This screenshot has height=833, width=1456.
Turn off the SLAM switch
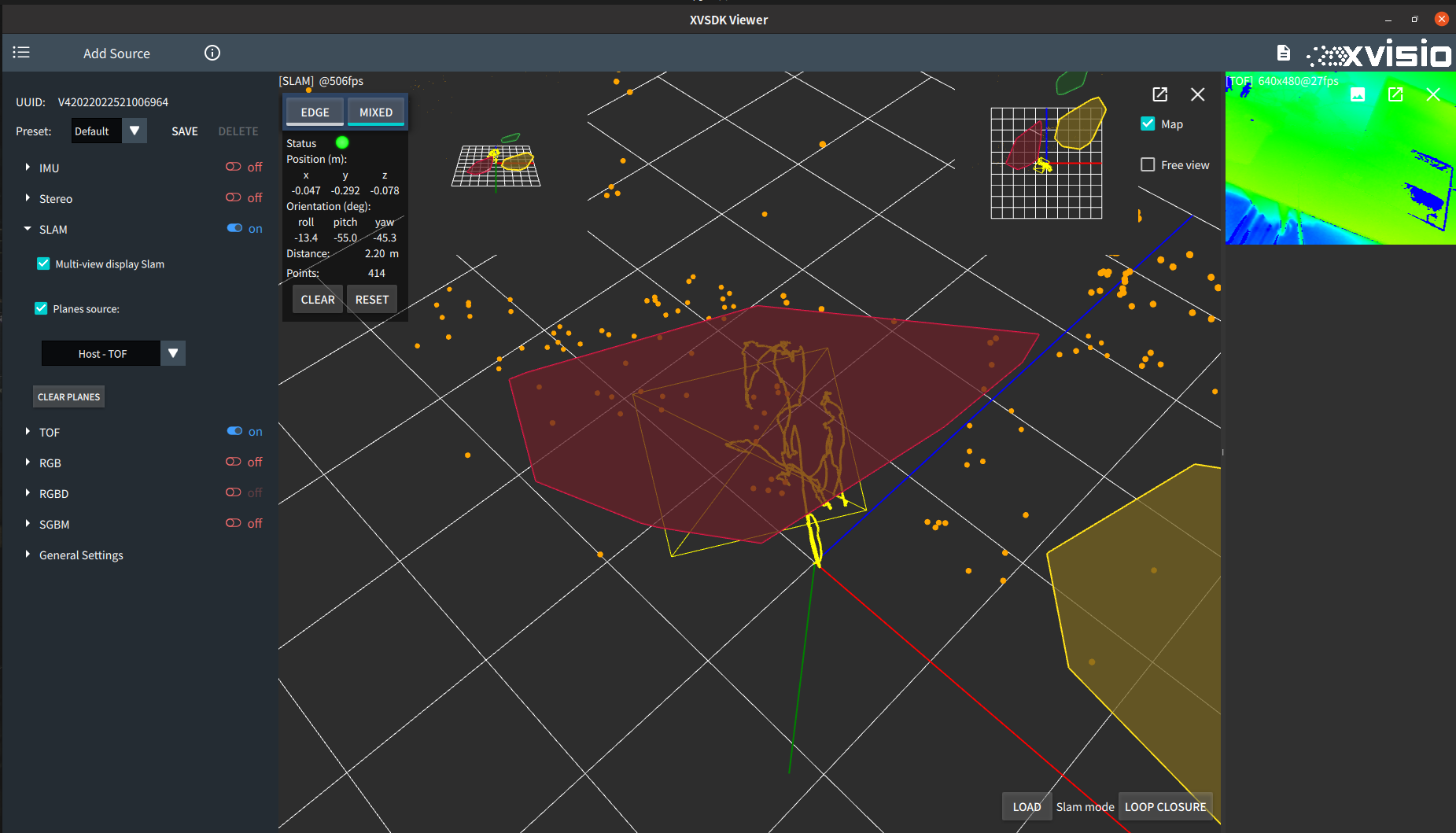[x=234, y=228]
